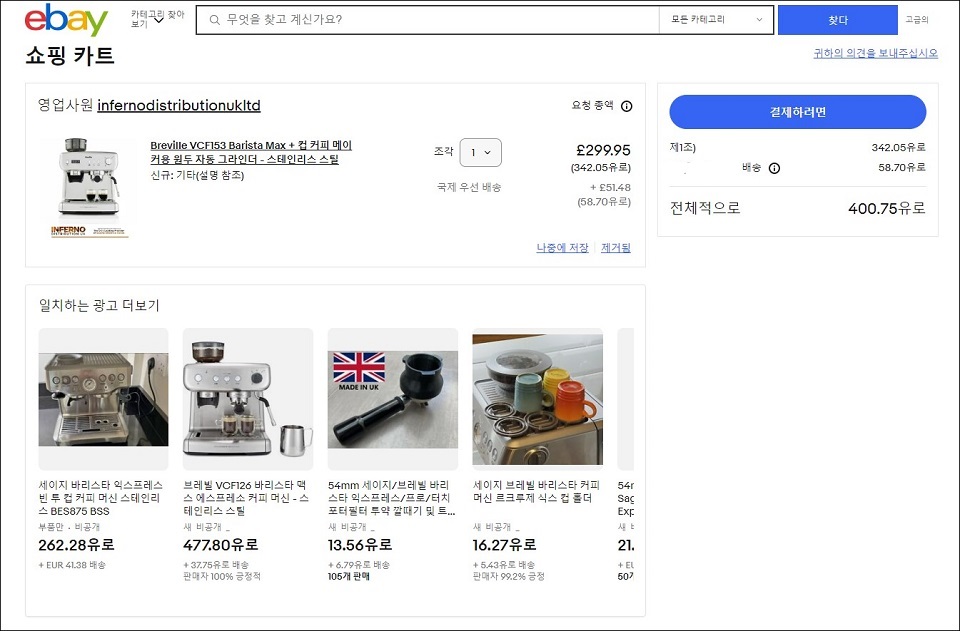The width and height of the screenshot is (960, 631).
Task: Click the 신규: 기타(설명 참조) condition text
Action: pos(197,176)
